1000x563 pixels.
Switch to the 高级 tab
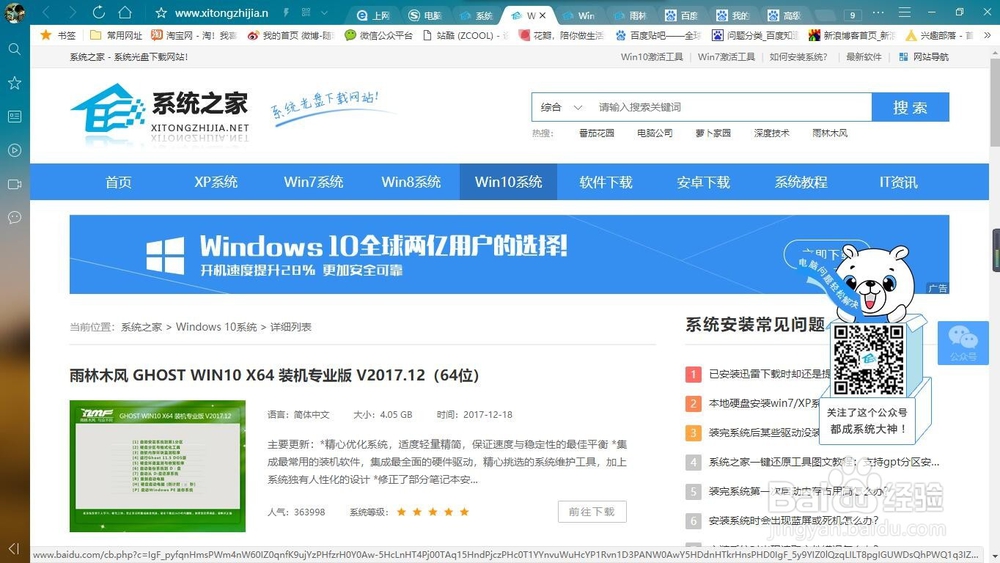[x=784, y=15]
